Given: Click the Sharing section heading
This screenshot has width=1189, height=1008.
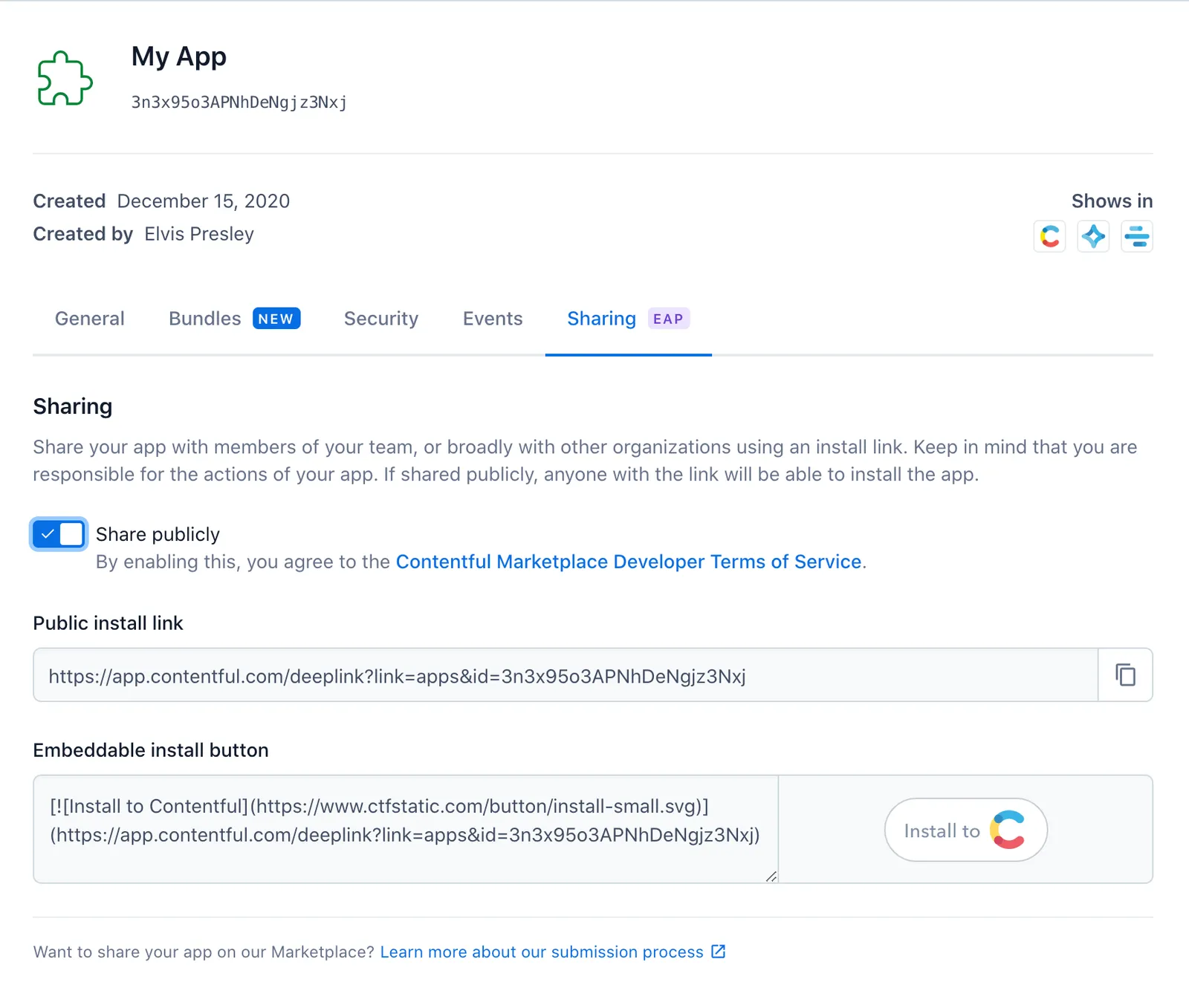Looking at the screenshot, I should click(x=73, y=406).
